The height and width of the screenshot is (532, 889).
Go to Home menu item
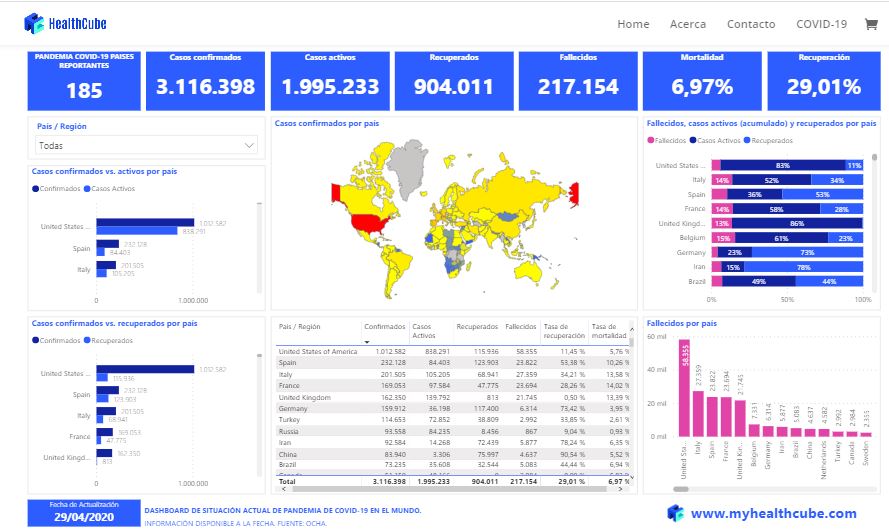[x=633, y=24]
